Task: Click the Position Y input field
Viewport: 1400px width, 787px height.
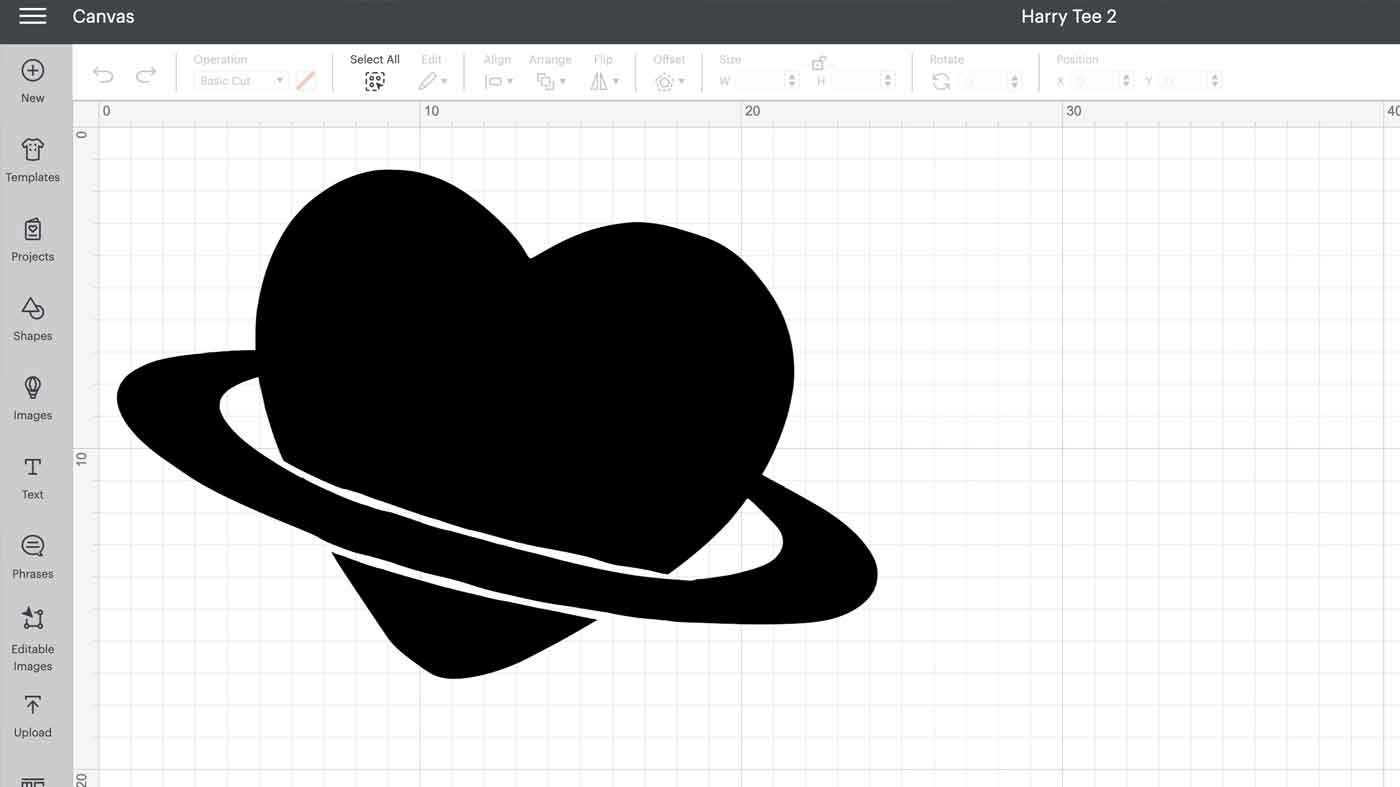Action: pyautogui.click(x=1184, y=81)
